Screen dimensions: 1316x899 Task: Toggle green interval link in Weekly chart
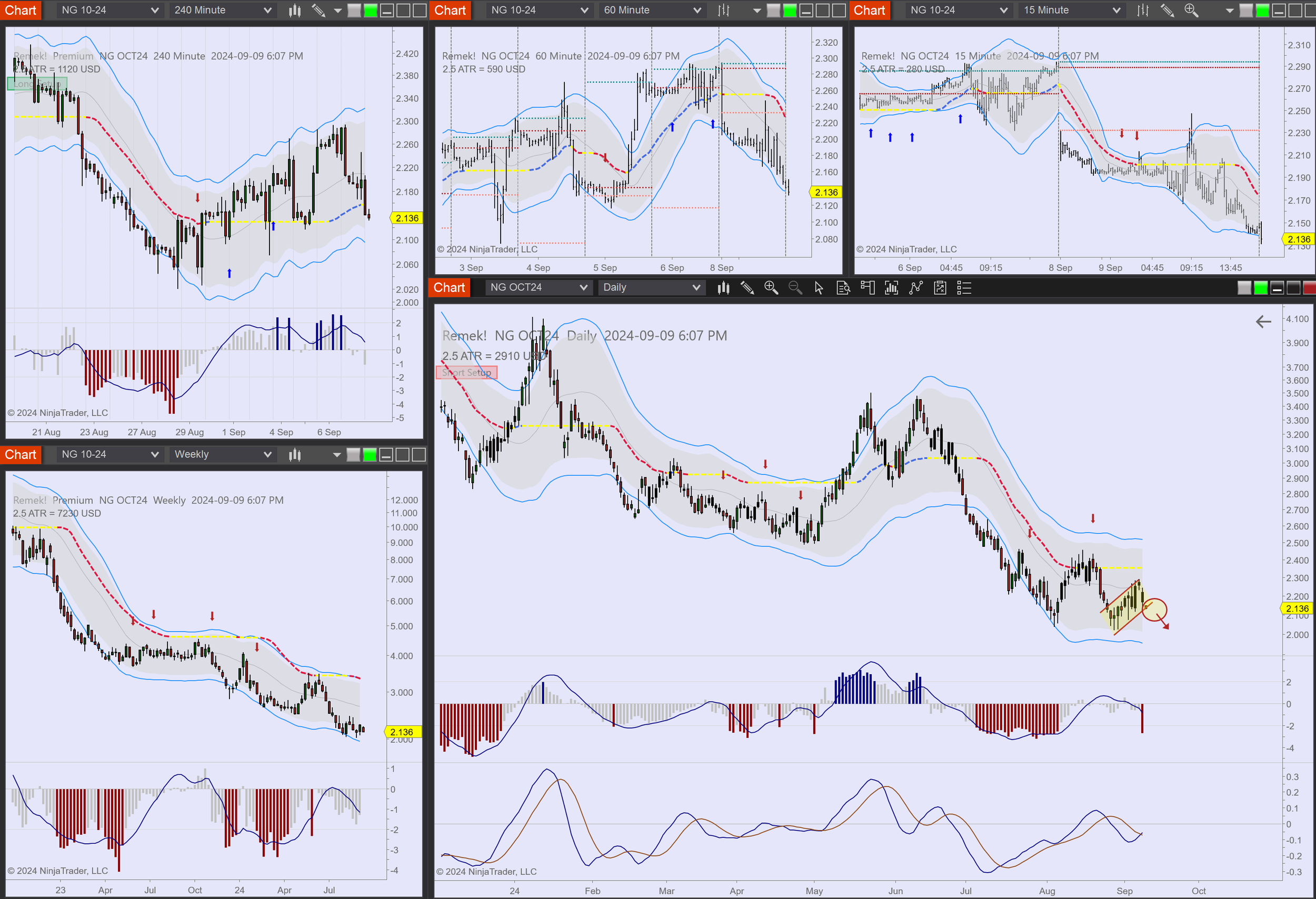pos(370,455)
